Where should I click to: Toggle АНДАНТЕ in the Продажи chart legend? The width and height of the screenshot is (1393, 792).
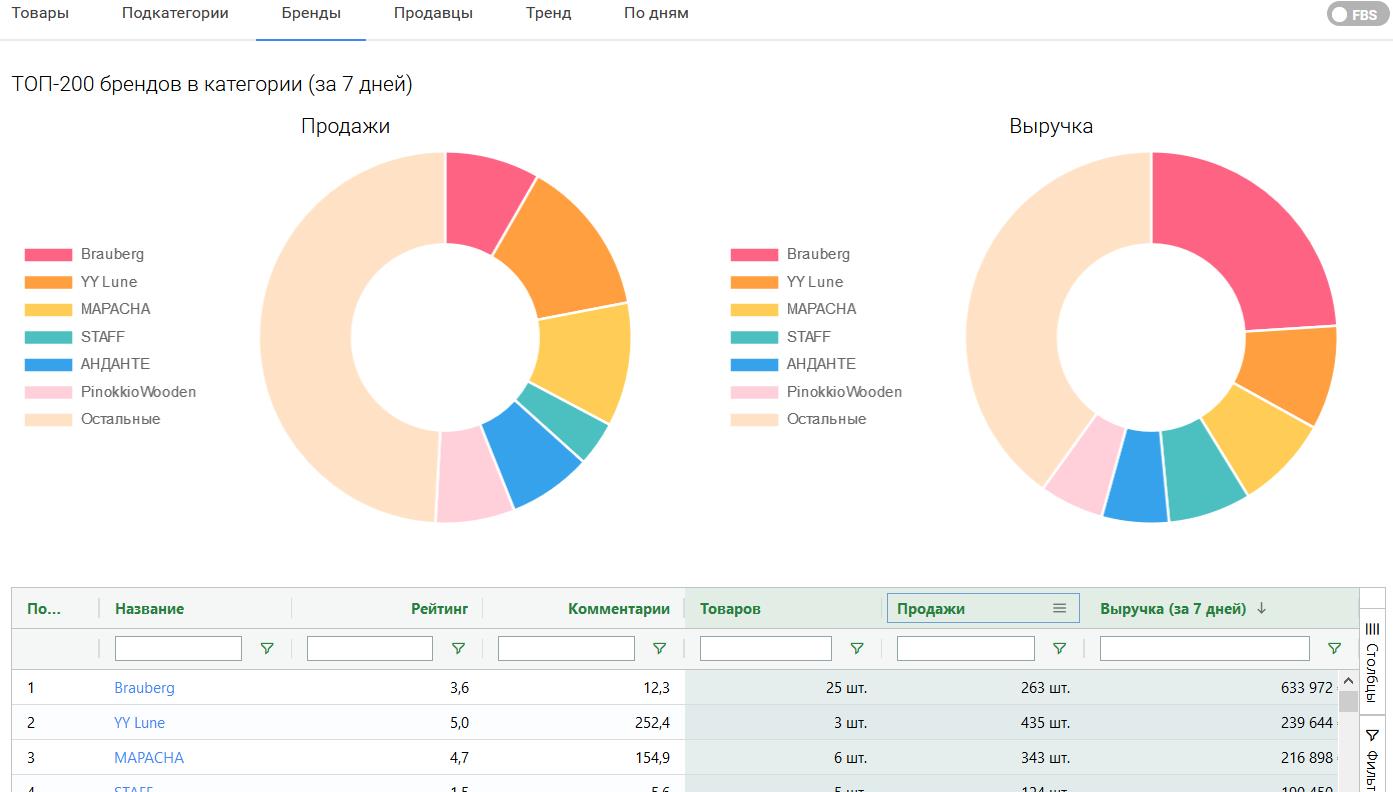point(87,364)
